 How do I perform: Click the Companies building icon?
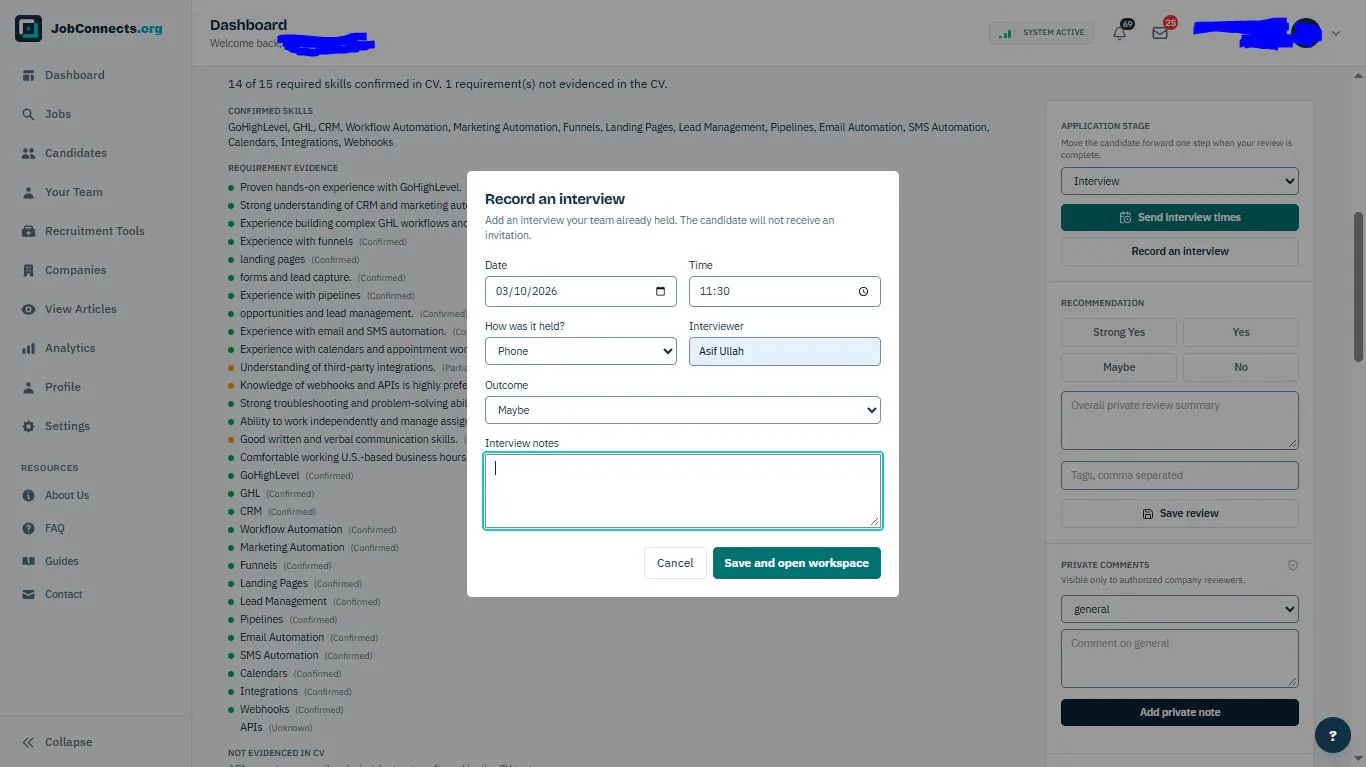[x=28, y=270]
